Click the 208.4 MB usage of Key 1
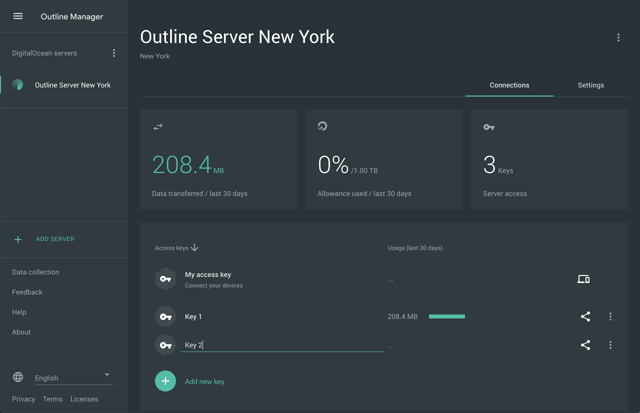 click(402, 317)
